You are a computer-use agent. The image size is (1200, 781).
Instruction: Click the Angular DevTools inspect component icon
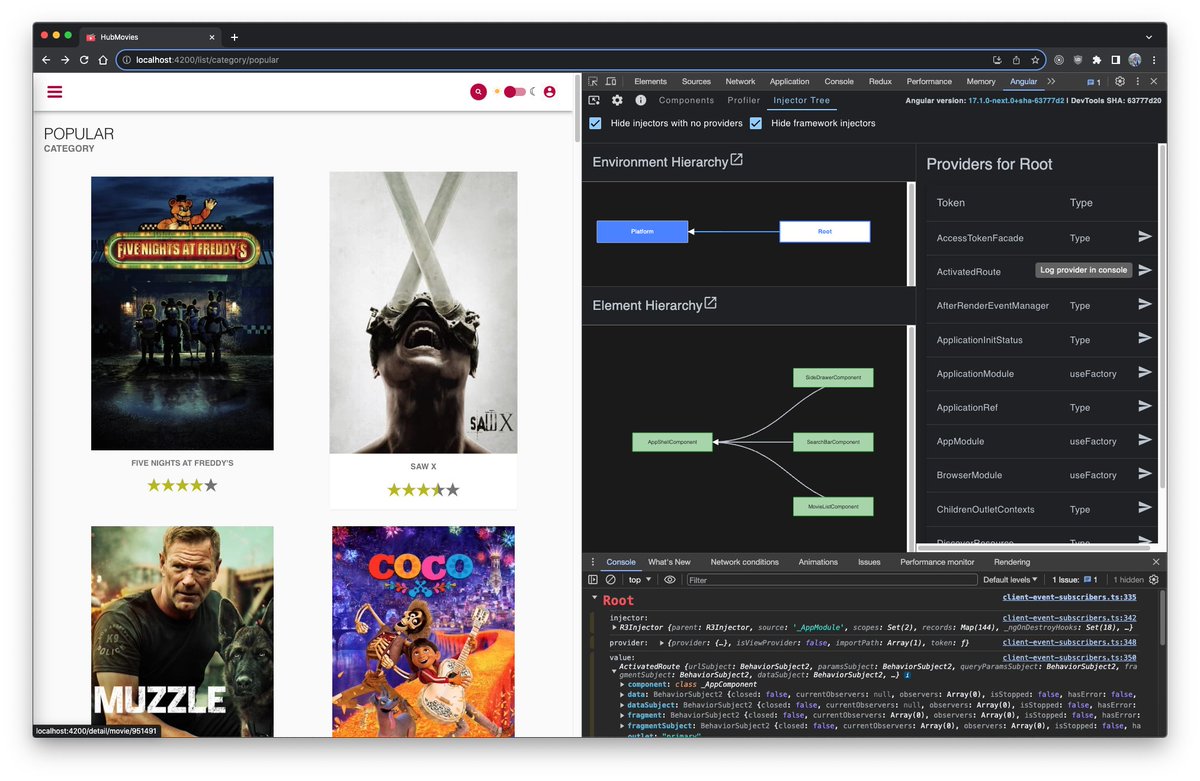point(594,100)
